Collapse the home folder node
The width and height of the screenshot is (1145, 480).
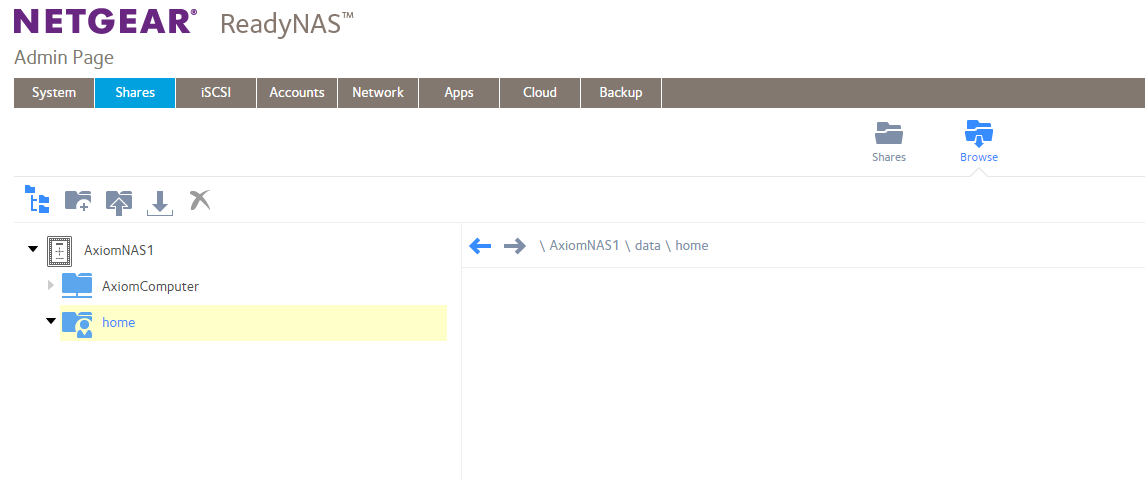point(50,321)
